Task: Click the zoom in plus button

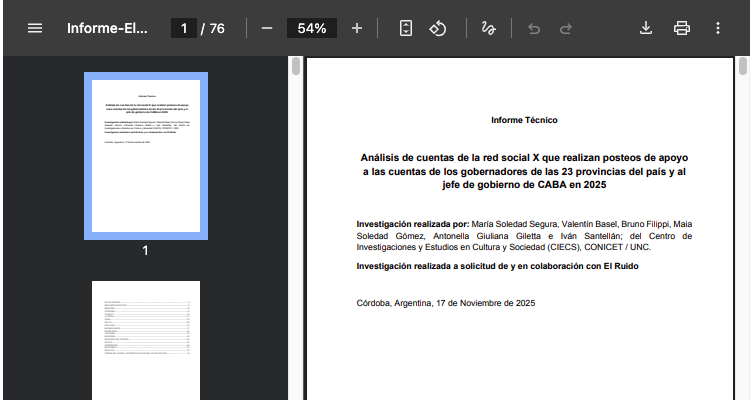Action: click(357, 28)
